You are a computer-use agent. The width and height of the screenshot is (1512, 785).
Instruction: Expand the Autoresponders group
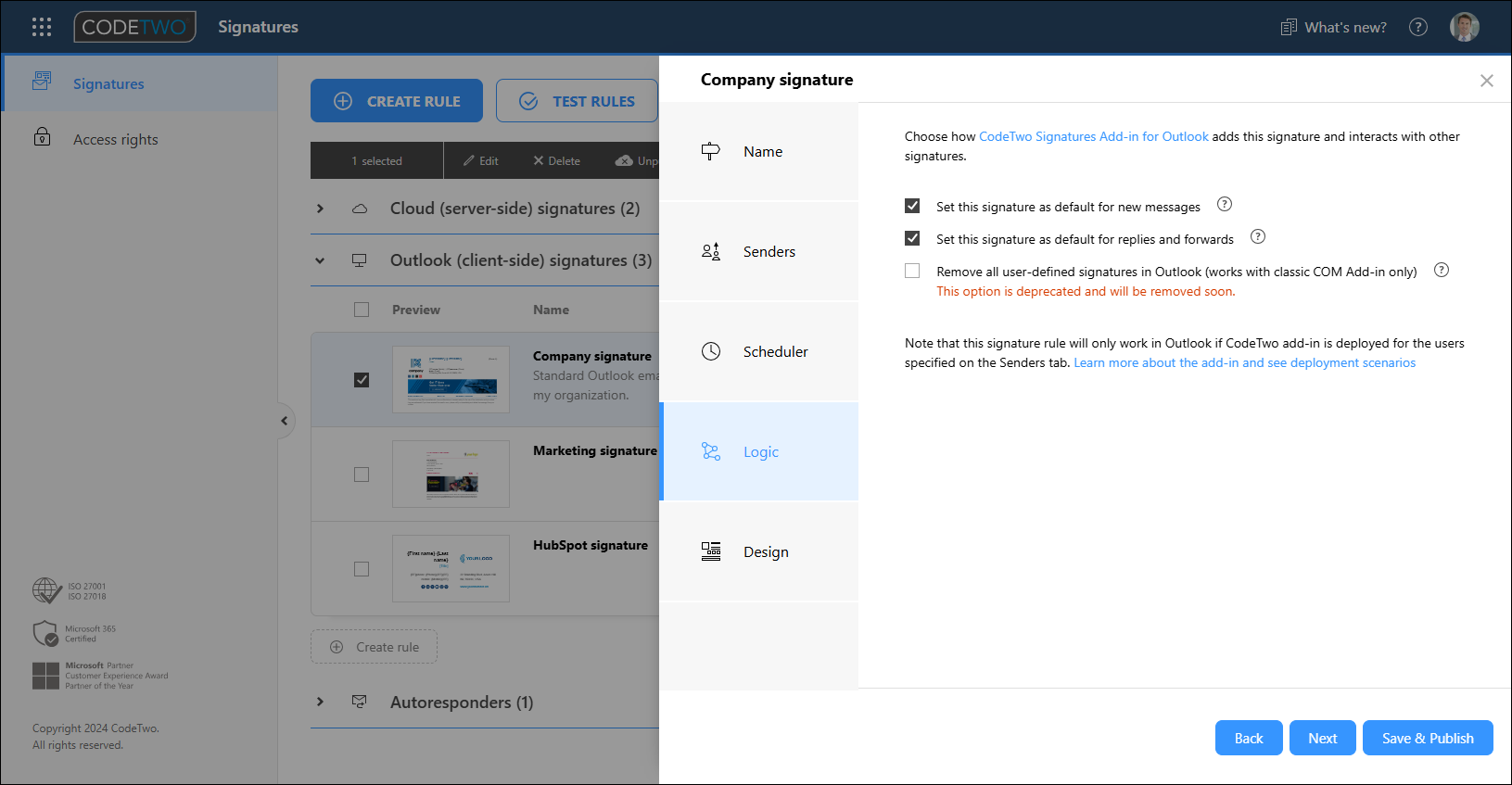(320, 702)
